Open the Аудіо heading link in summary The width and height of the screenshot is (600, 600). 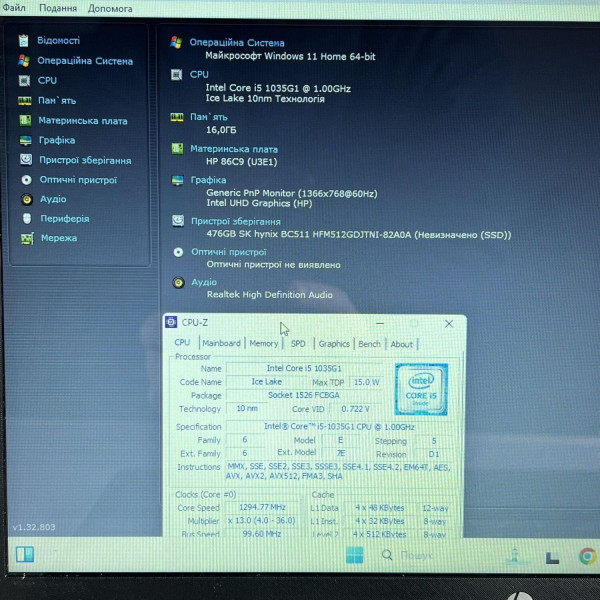coord(204,282)
